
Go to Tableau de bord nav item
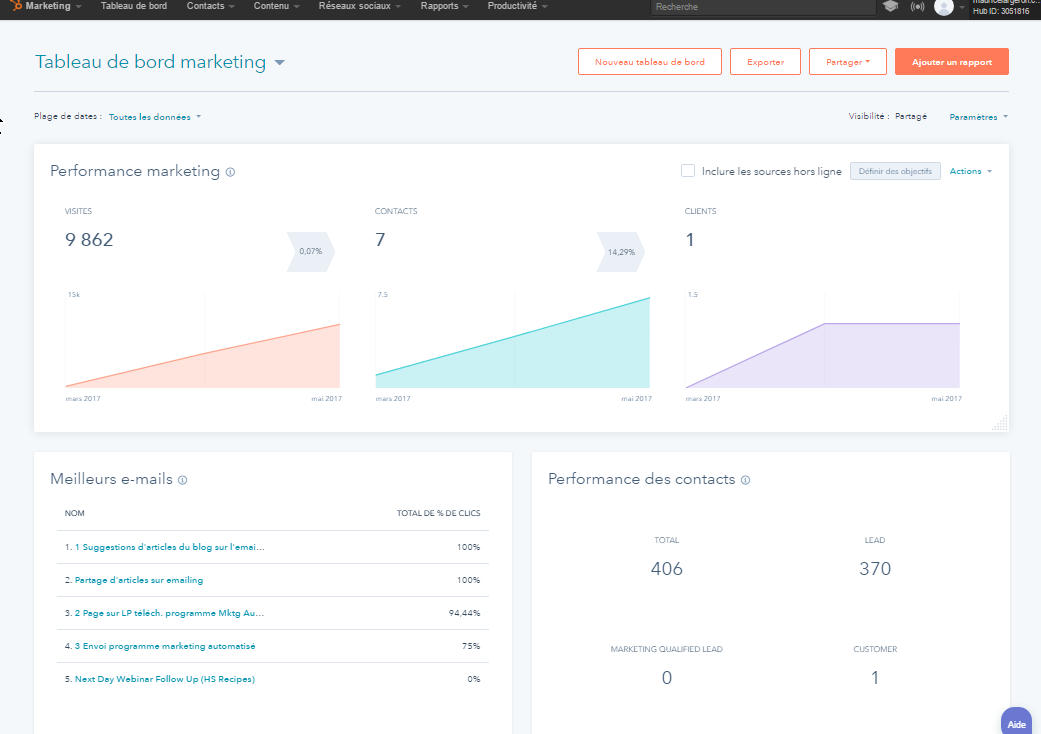(133, 6)
